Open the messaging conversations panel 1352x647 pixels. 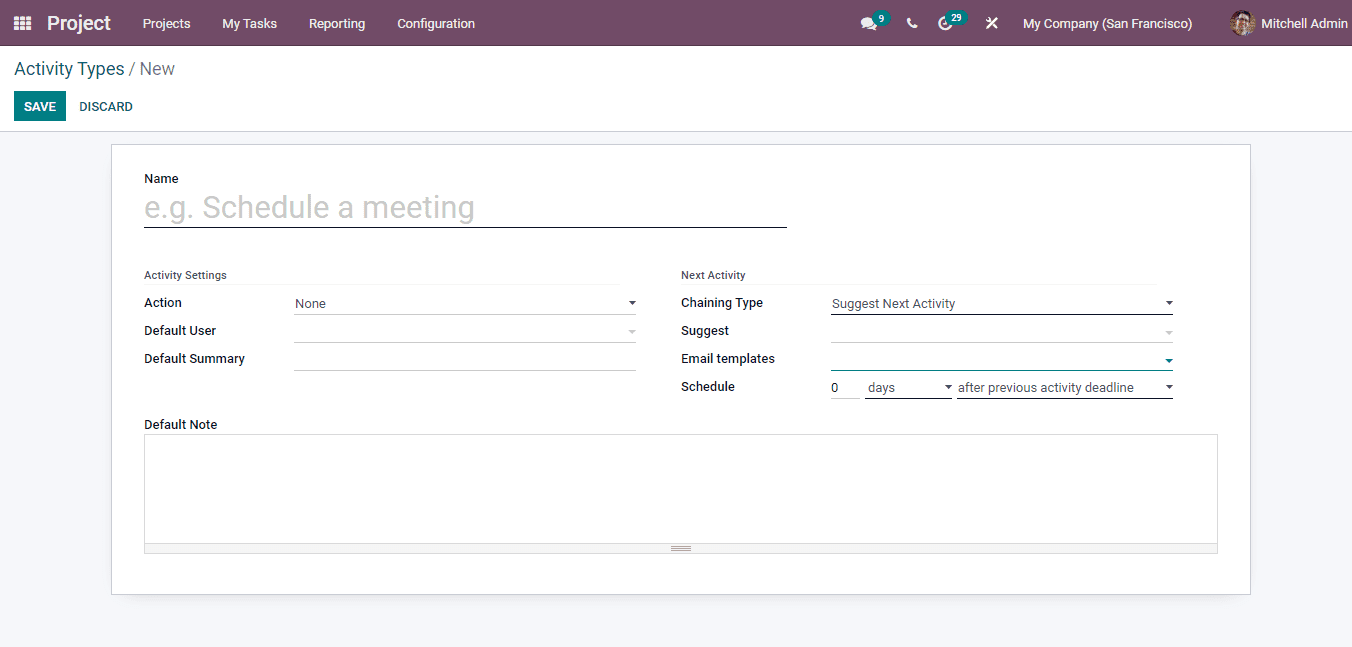868,23
